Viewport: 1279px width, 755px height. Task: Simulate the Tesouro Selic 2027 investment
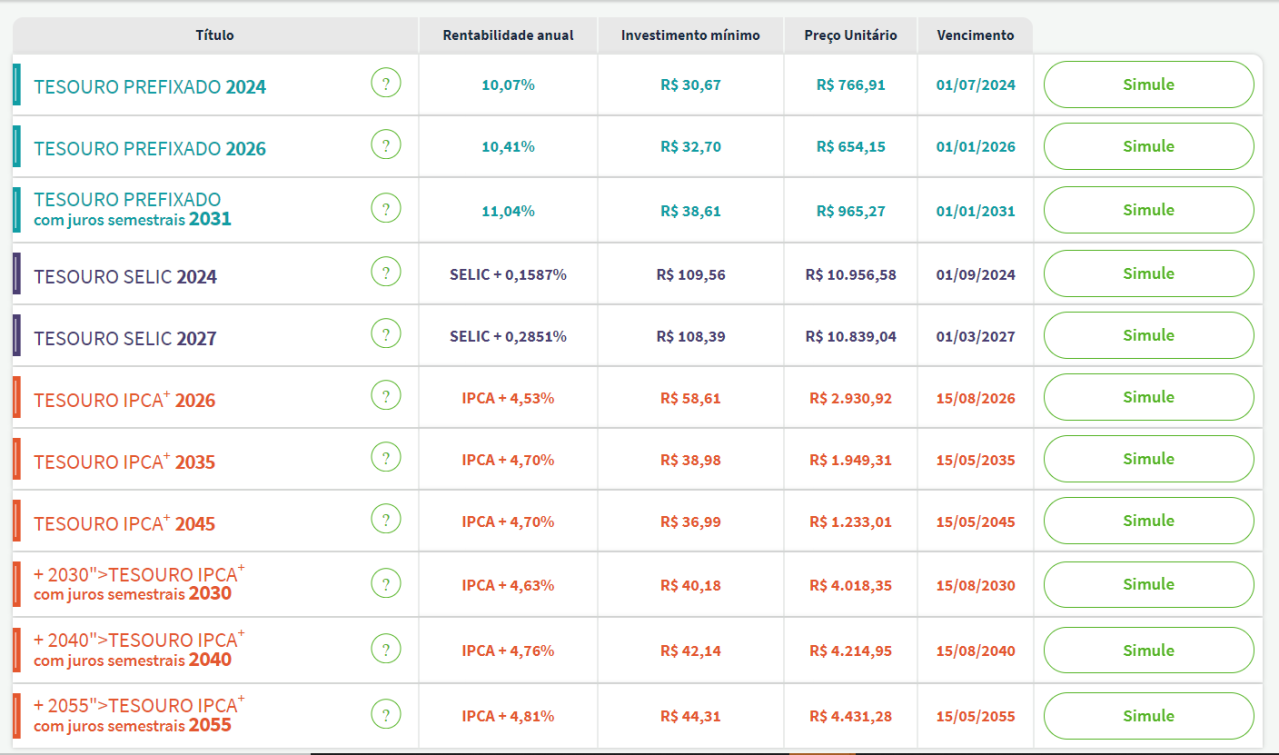[1148, 335]
